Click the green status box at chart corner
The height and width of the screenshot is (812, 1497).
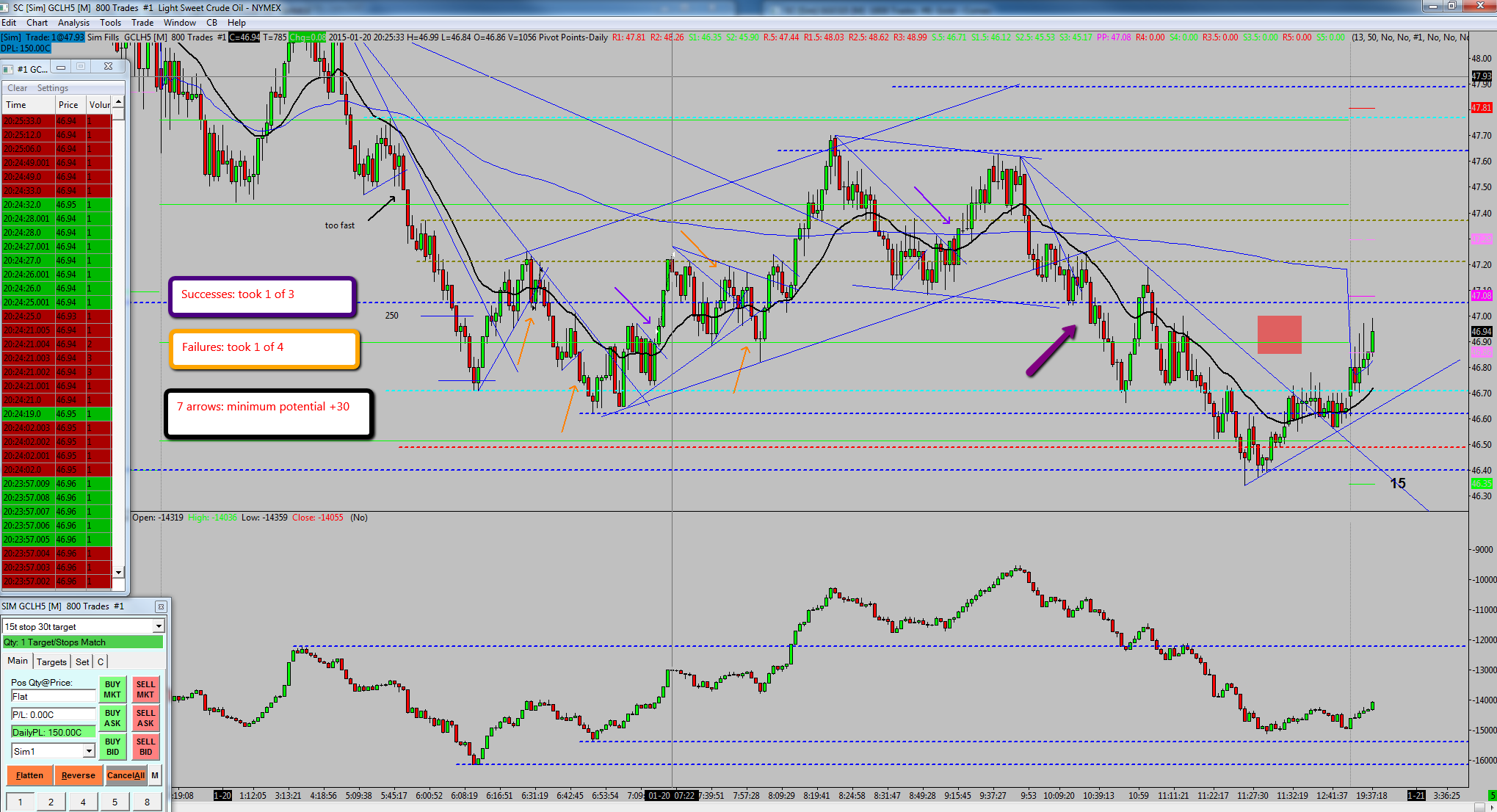[x=1492, y=795]
